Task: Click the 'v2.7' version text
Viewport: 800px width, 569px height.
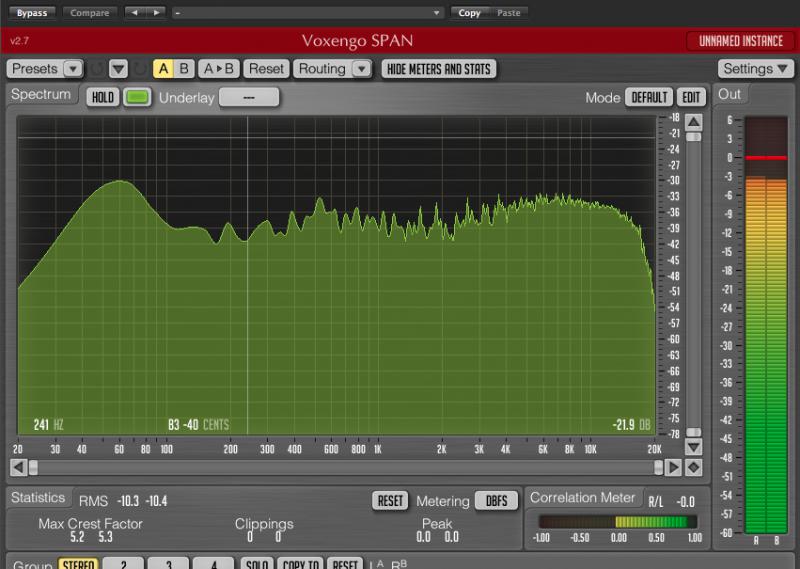Action: 19,41
